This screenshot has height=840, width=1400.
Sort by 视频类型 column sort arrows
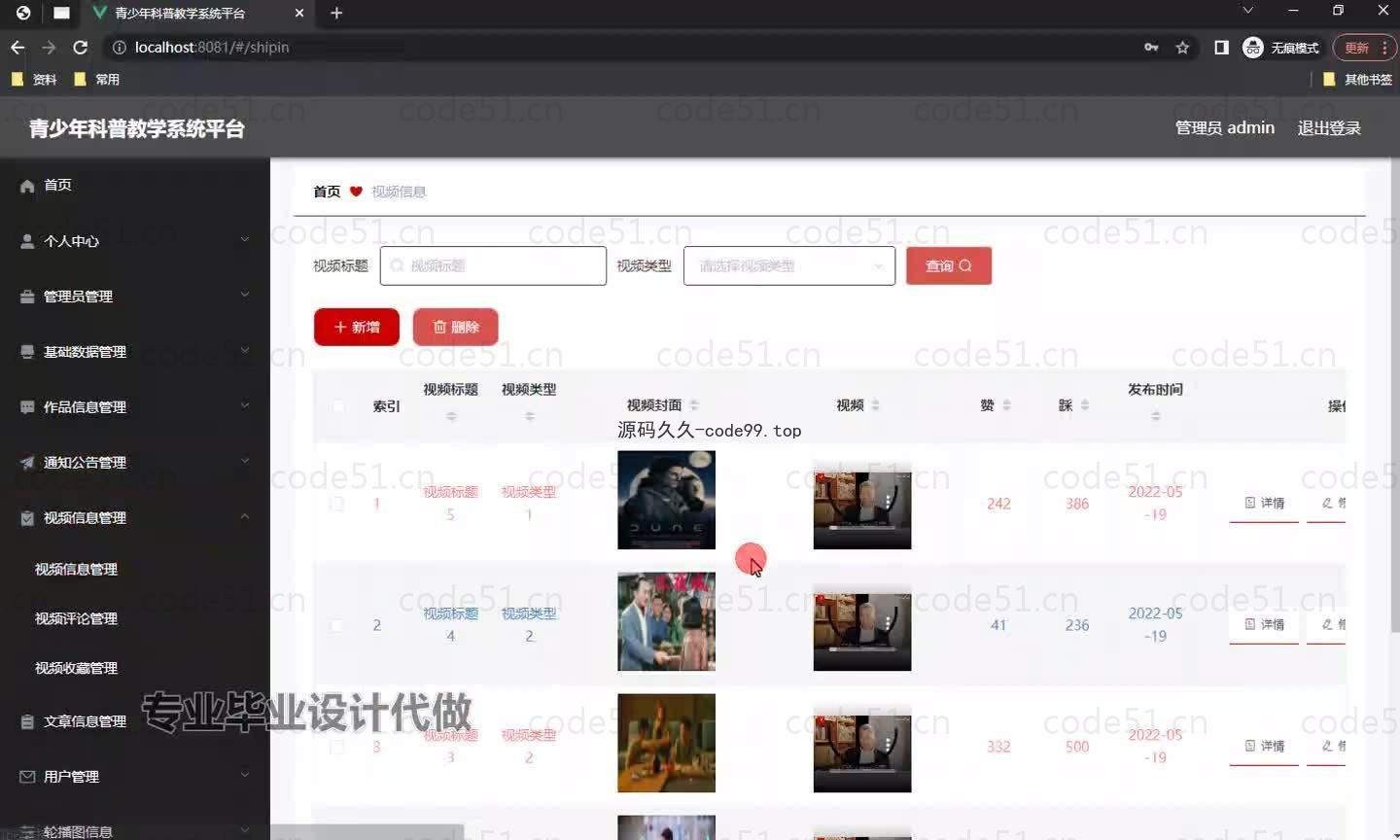[530, 416]
